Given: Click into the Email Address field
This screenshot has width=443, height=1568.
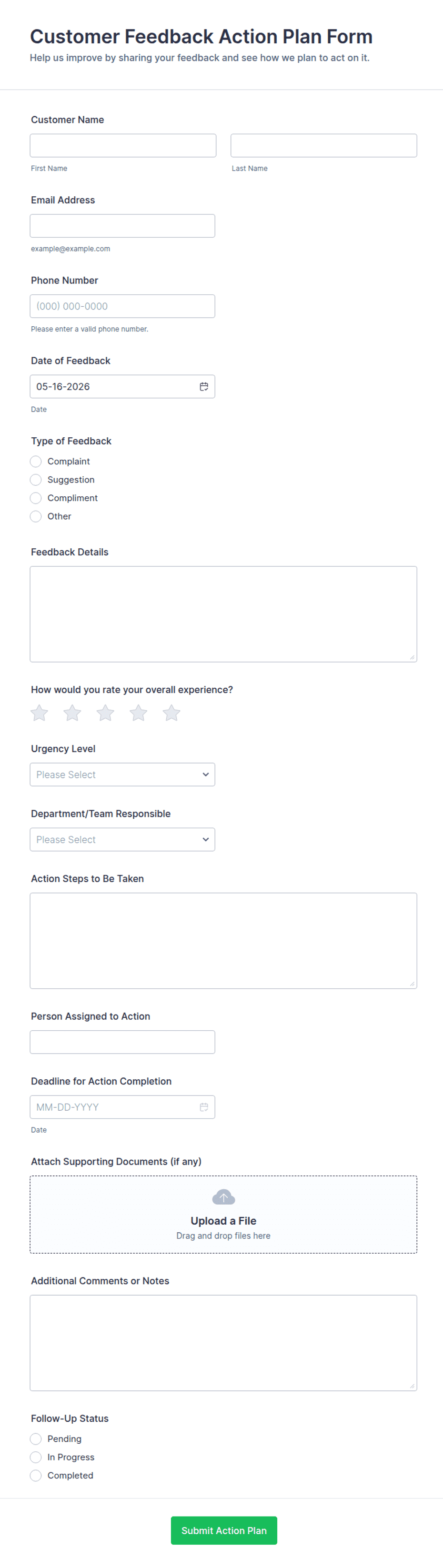Looking at the screenshot, I should point(122,226).
